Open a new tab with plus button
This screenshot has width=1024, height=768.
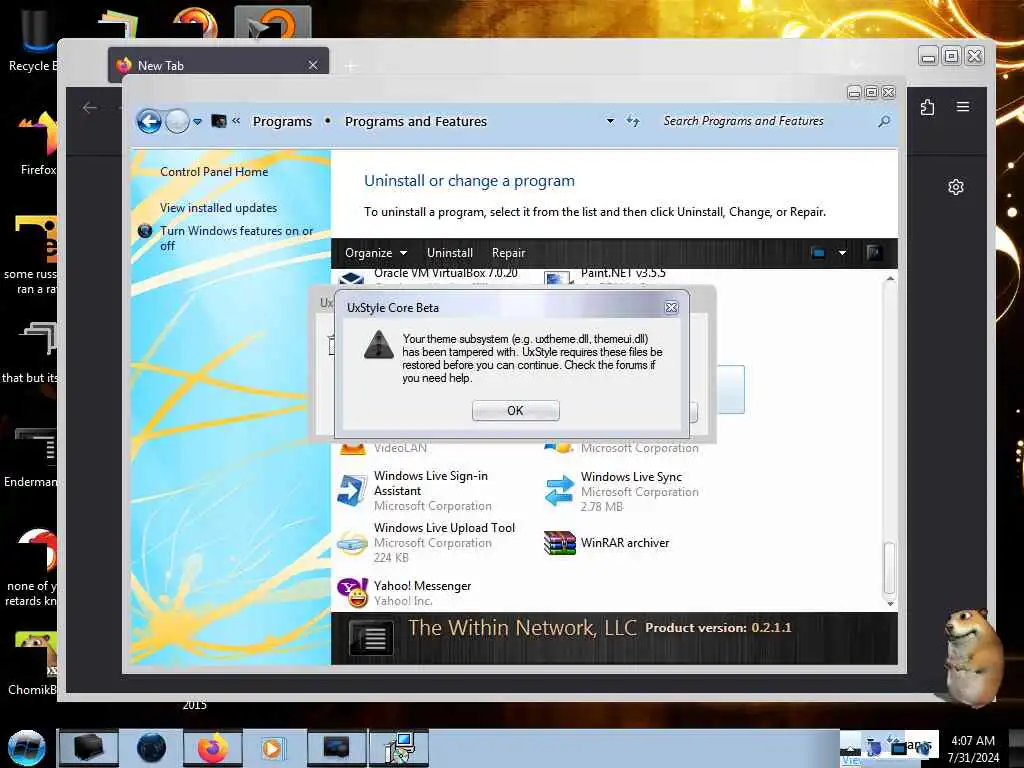351,66
